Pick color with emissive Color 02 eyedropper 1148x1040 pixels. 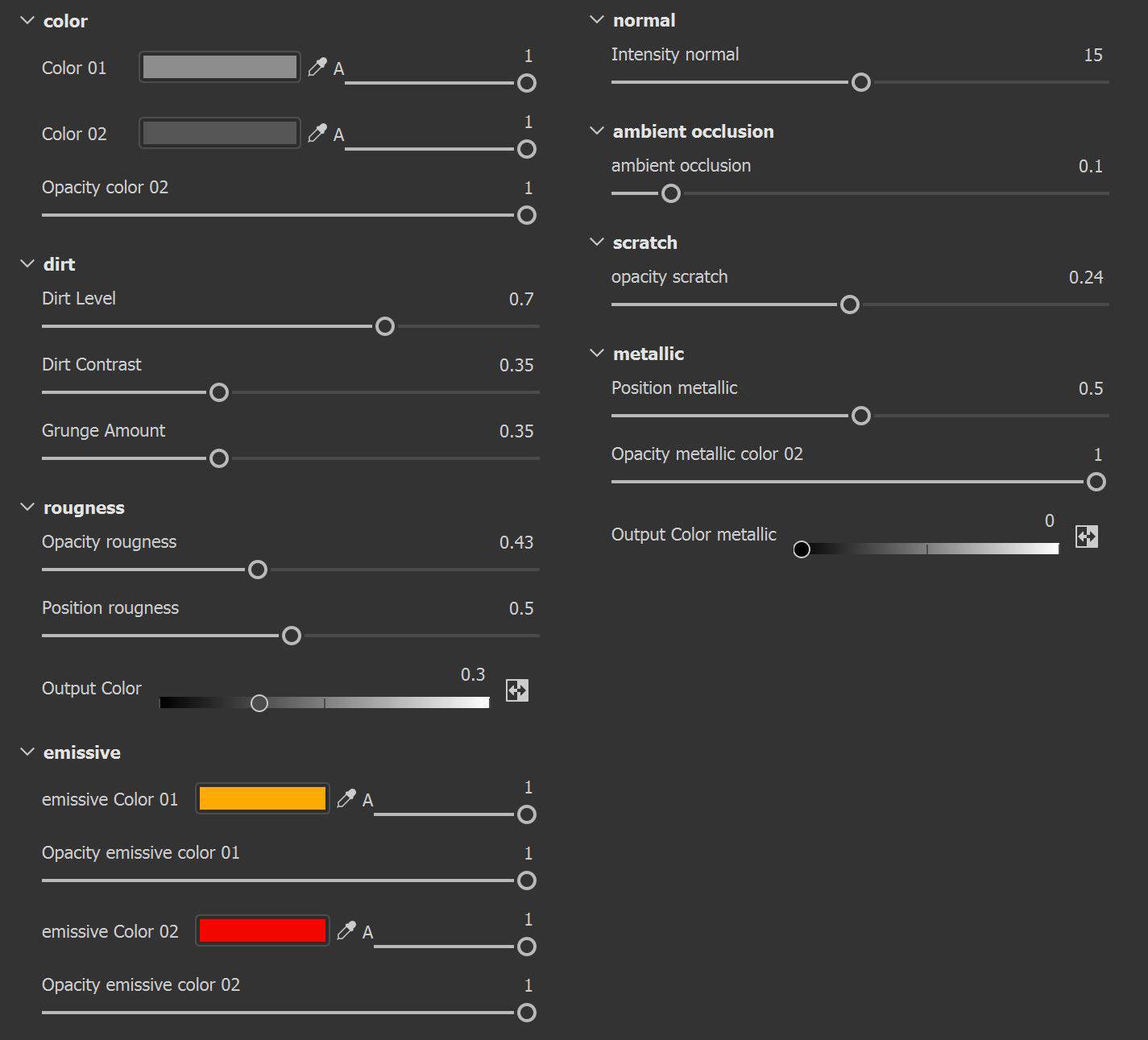pyautogui.click(x=346, y=930)
